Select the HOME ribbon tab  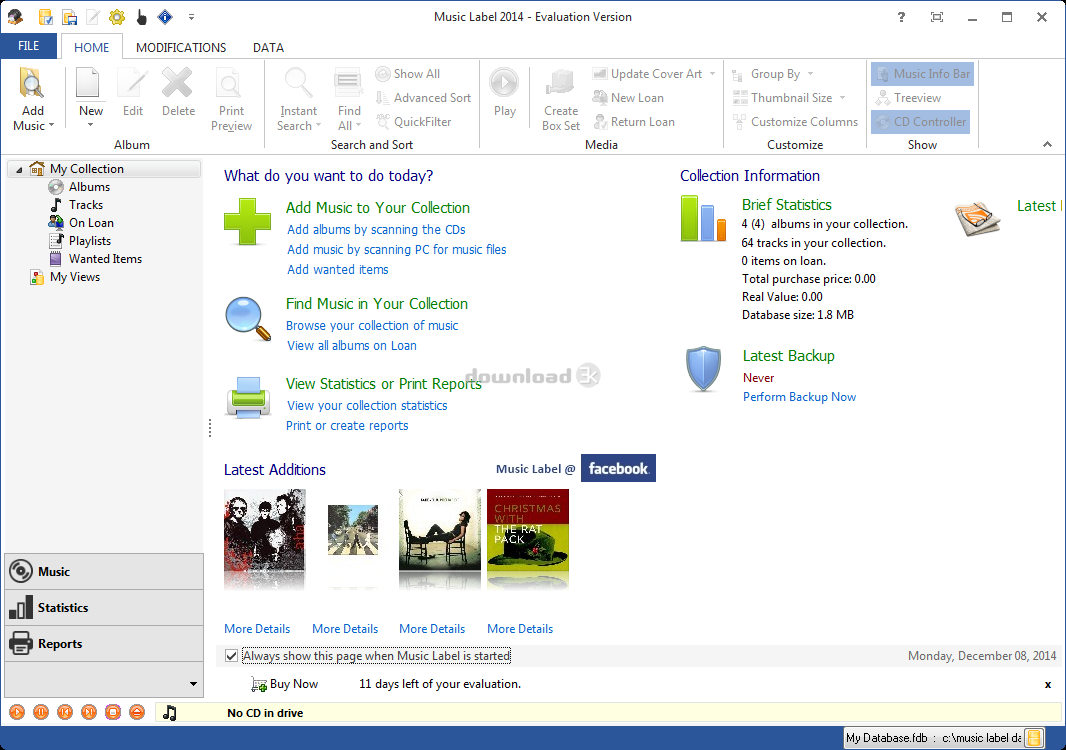point(92,48)
